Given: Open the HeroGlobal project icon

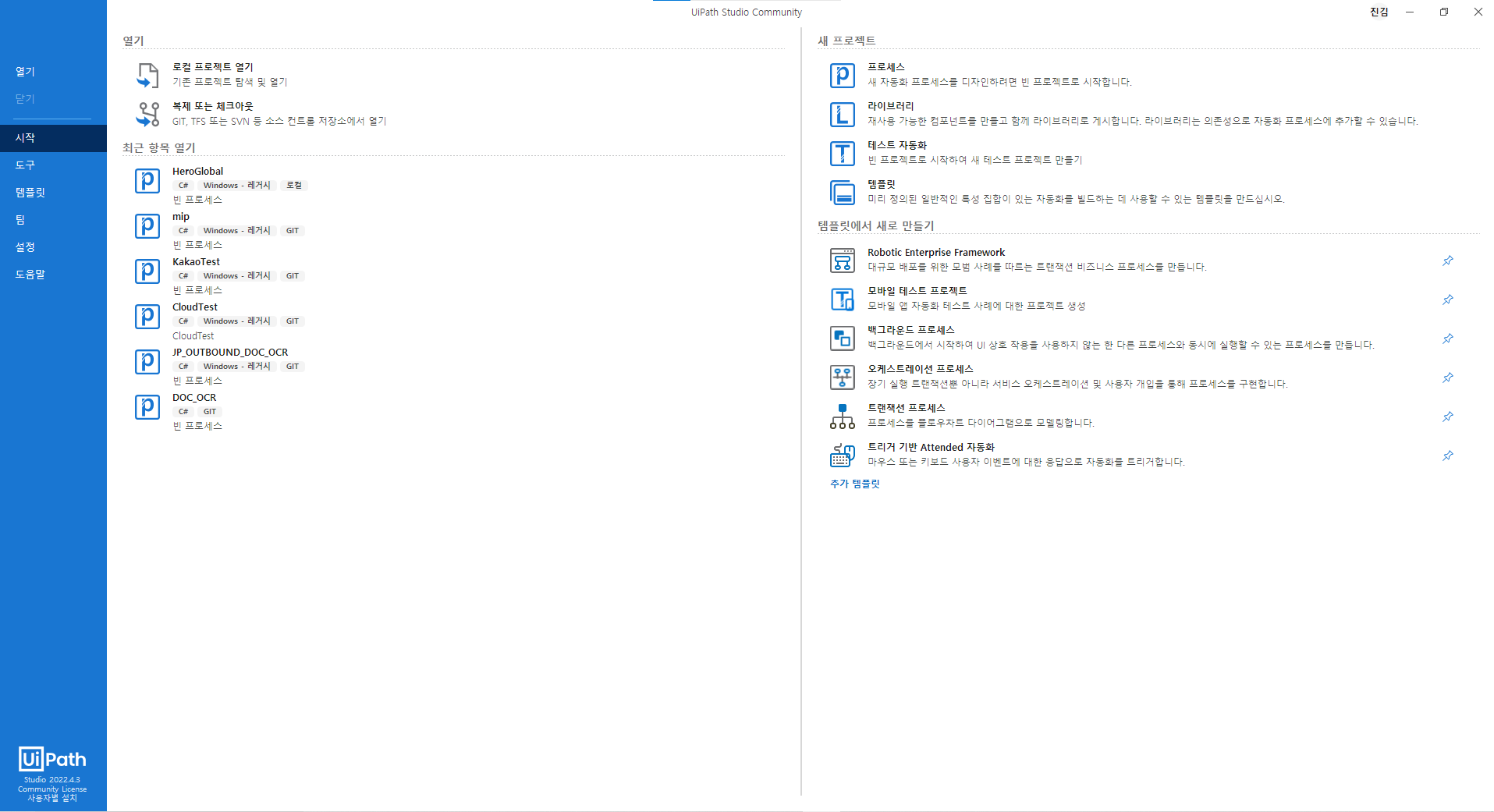Looking at the screenshot, I should pyautogui.click(x=147, y=181).
